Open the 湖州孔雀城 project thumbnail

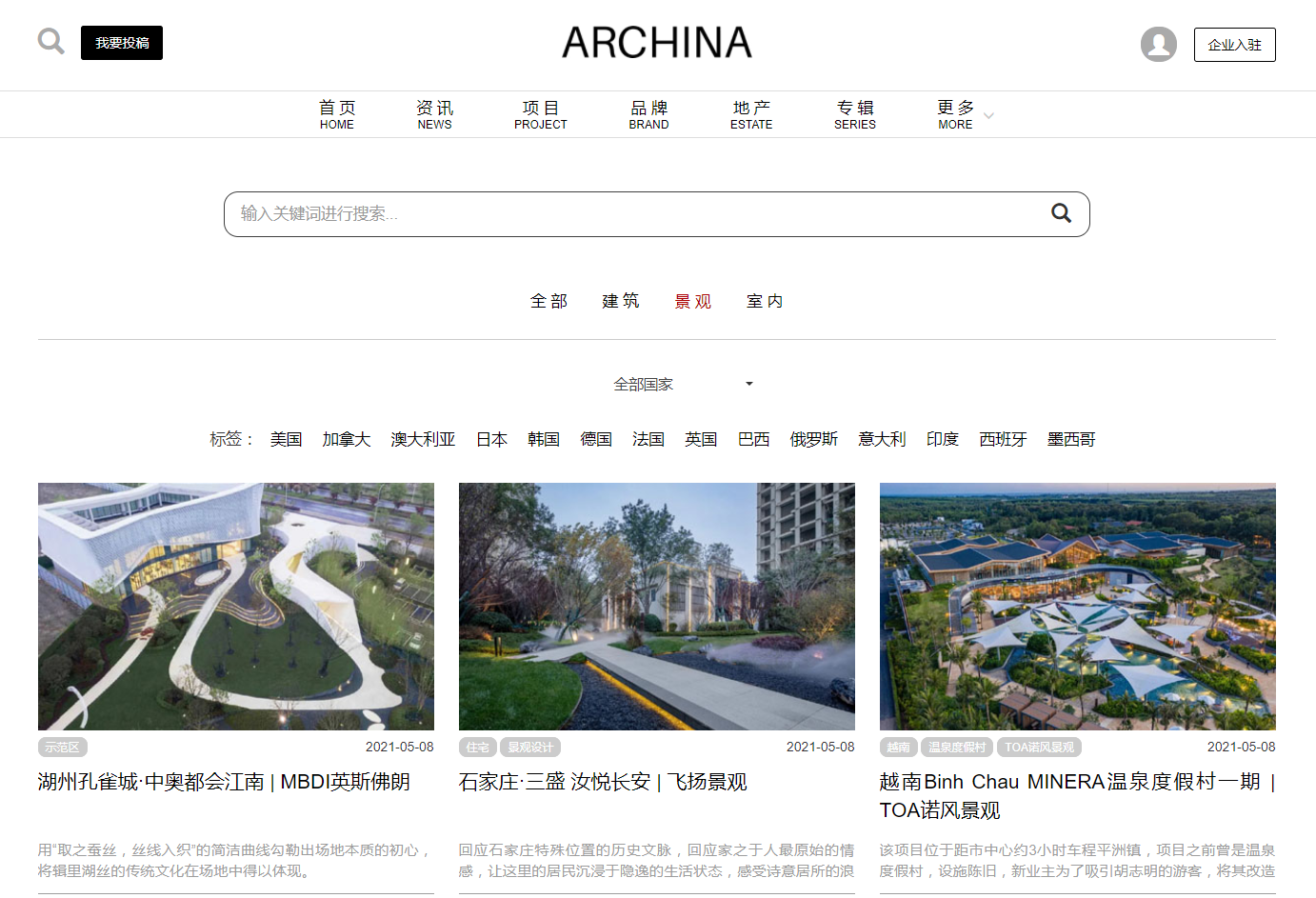(x=236, y=607)
